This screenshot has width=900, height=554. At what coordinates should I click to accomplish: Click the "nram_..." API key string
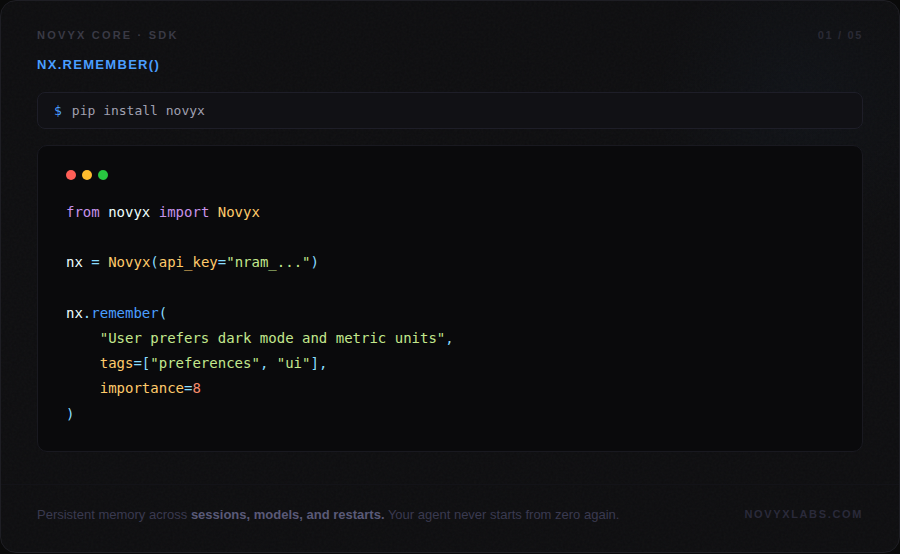268,262
